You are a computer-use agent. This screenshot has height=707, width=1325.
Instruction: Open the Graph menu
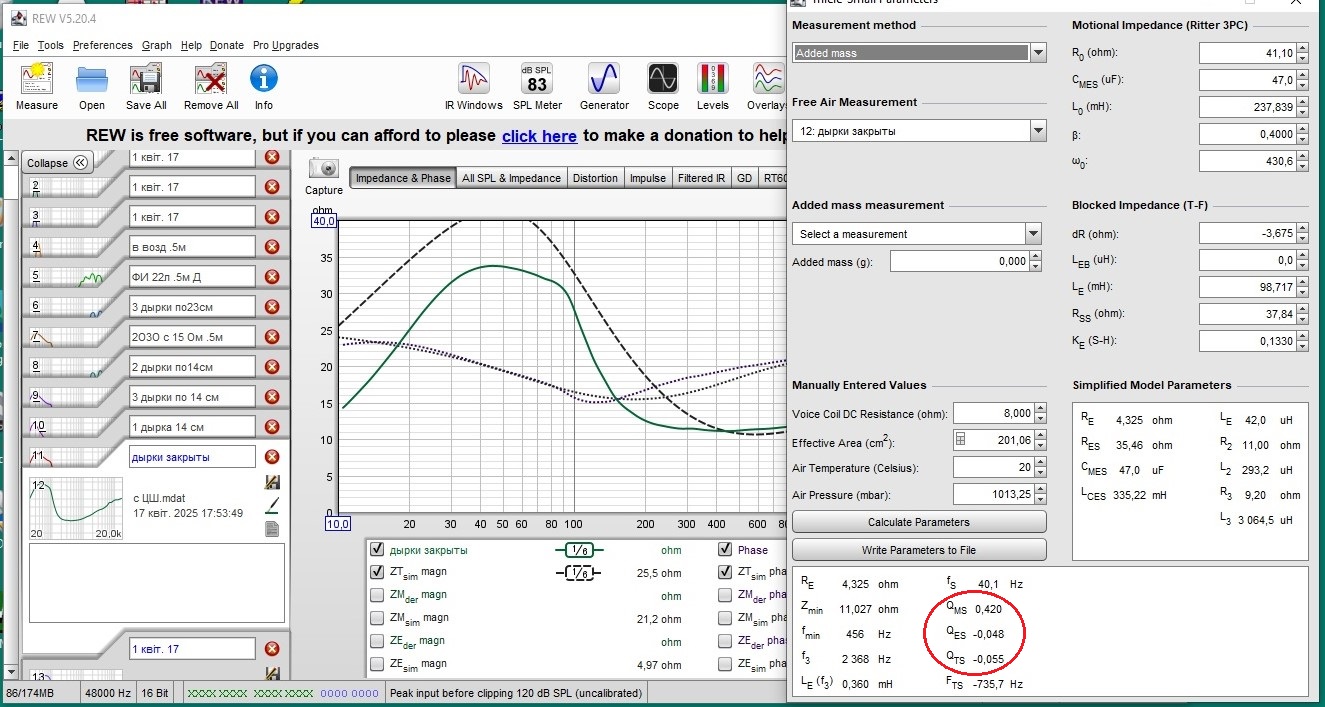pos(157,45)
